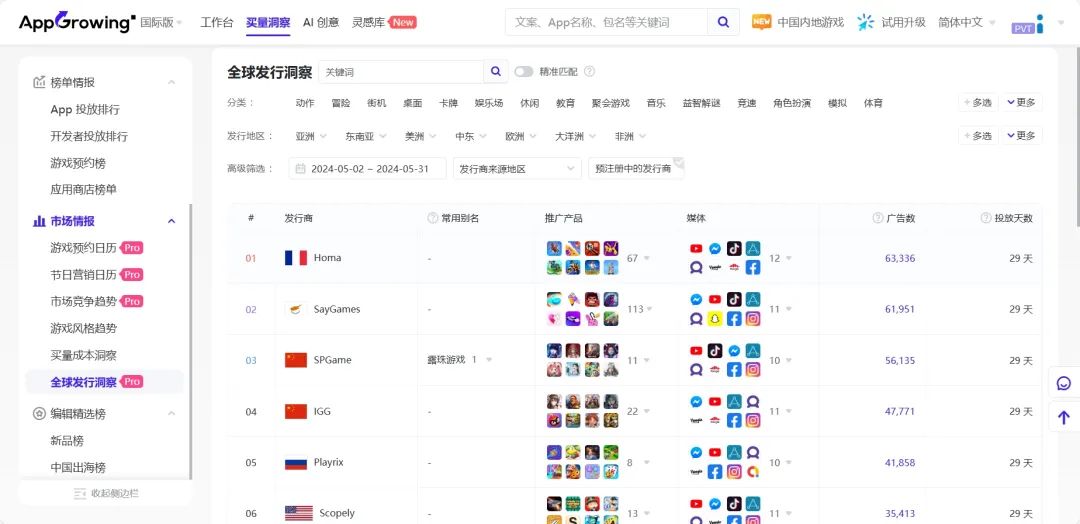Click the Instagram icon in SayGames row
Screen dimensions: 1080x524
(753, 319)
